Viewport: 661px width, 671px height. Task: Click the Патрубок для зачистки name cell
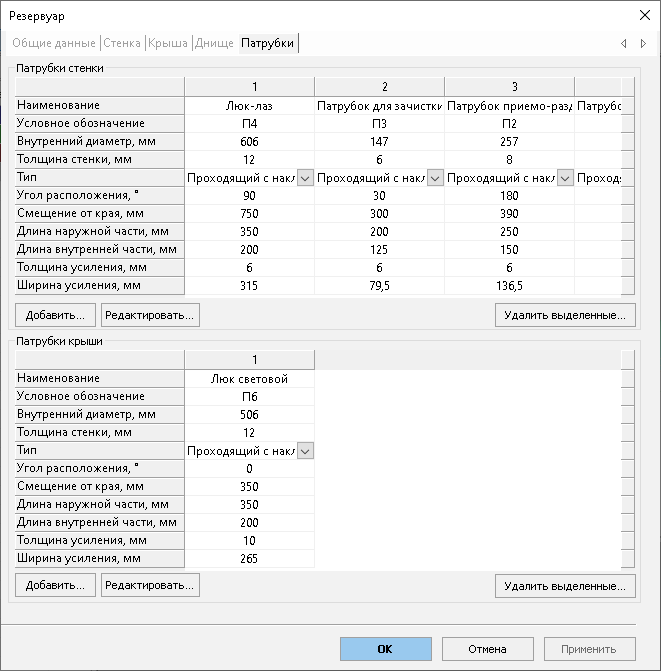pos(379,106)
